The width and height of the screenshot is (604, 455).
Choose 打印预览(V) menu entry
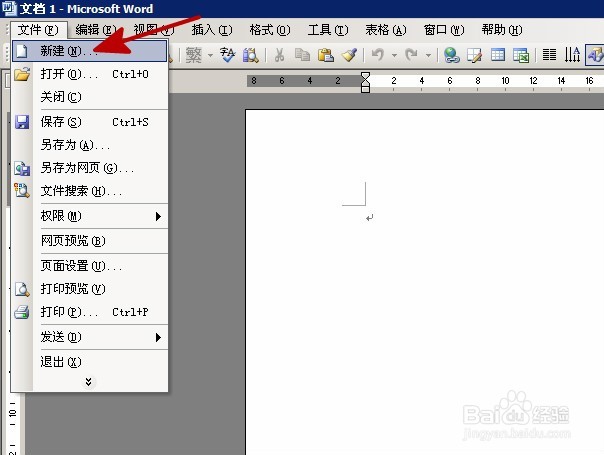[90, 289]
